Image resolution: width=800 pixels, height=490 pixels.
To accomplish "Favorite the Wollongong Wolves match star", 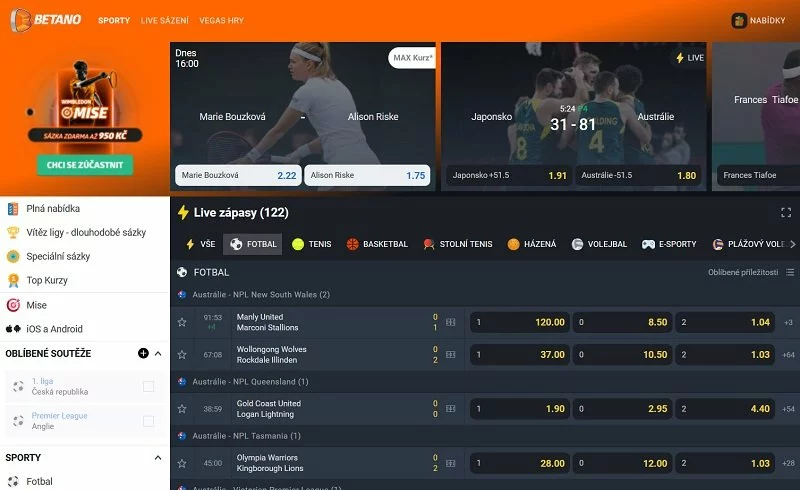I will coord(182,354).
